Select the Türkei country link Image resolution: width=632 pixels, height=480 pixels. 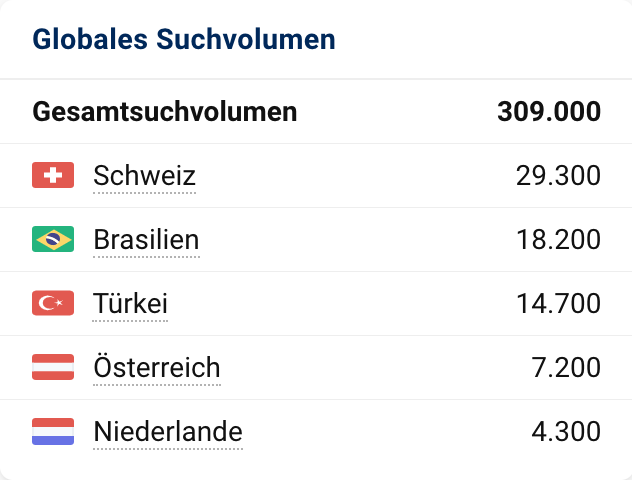[x=130, y=305]
